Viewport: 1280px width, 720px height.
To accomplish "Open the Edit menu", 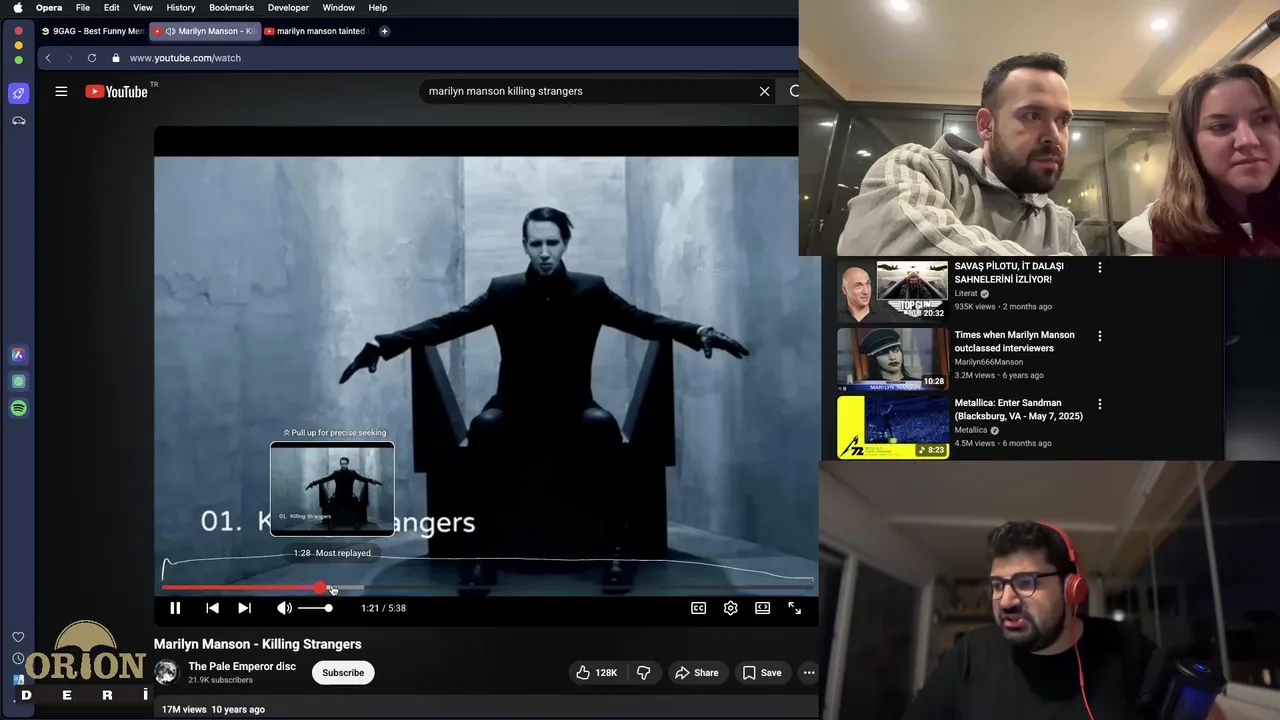I will (112, 7).
